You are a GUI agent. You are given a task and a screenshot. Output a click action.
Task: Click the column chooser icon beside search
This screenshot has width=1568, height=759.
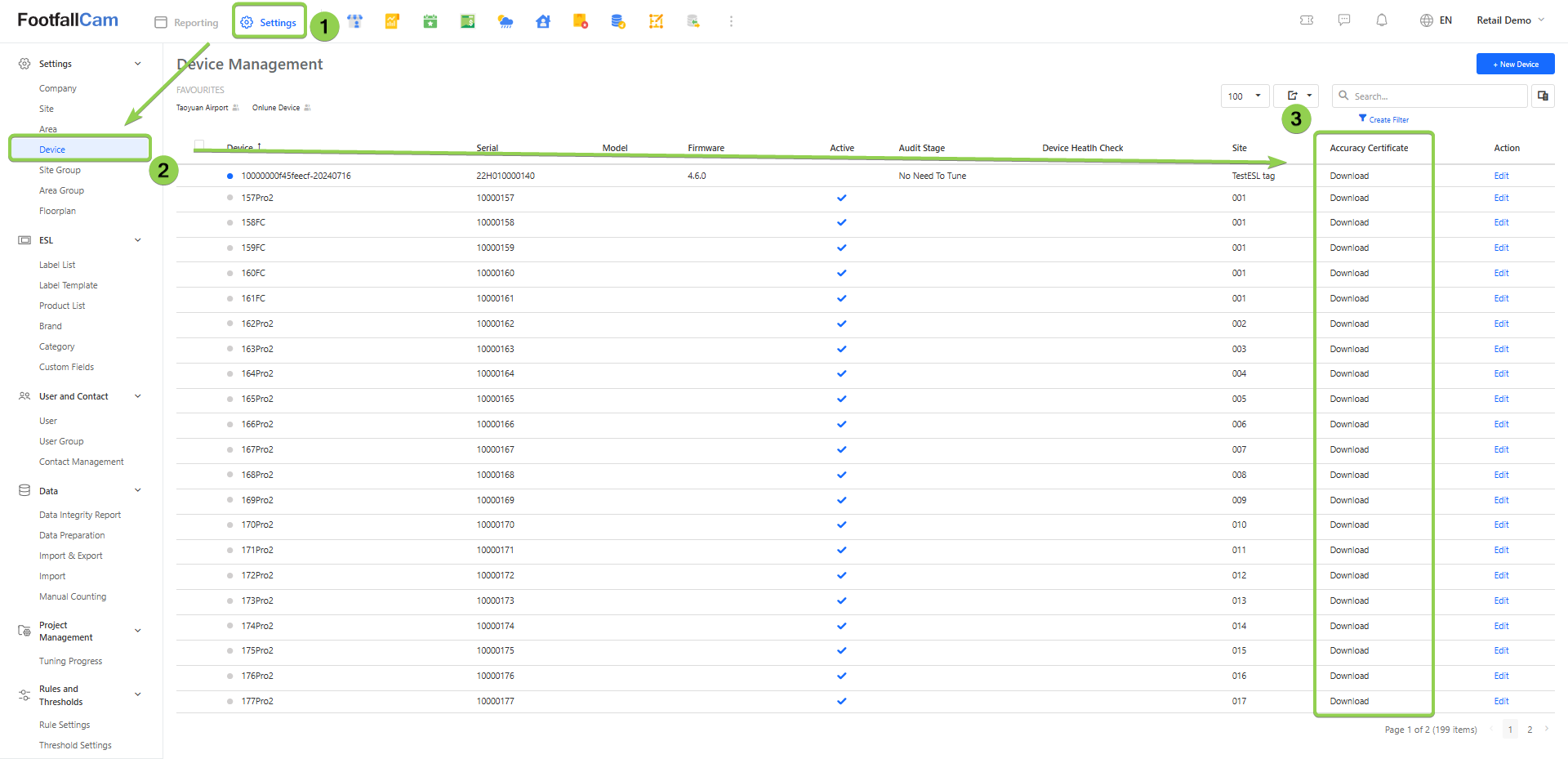1543,96
